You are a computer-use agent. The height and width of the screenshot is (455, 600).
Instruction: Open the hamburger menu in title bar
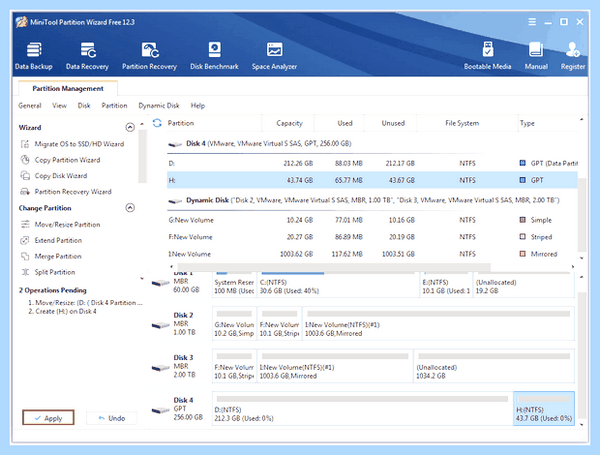click(x=532, y=22)
